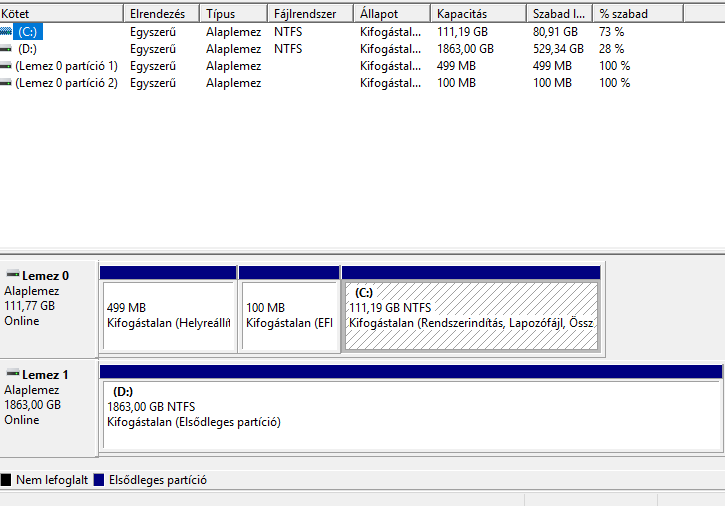Sort by the Fájlrendszer column header

point(311,14)
